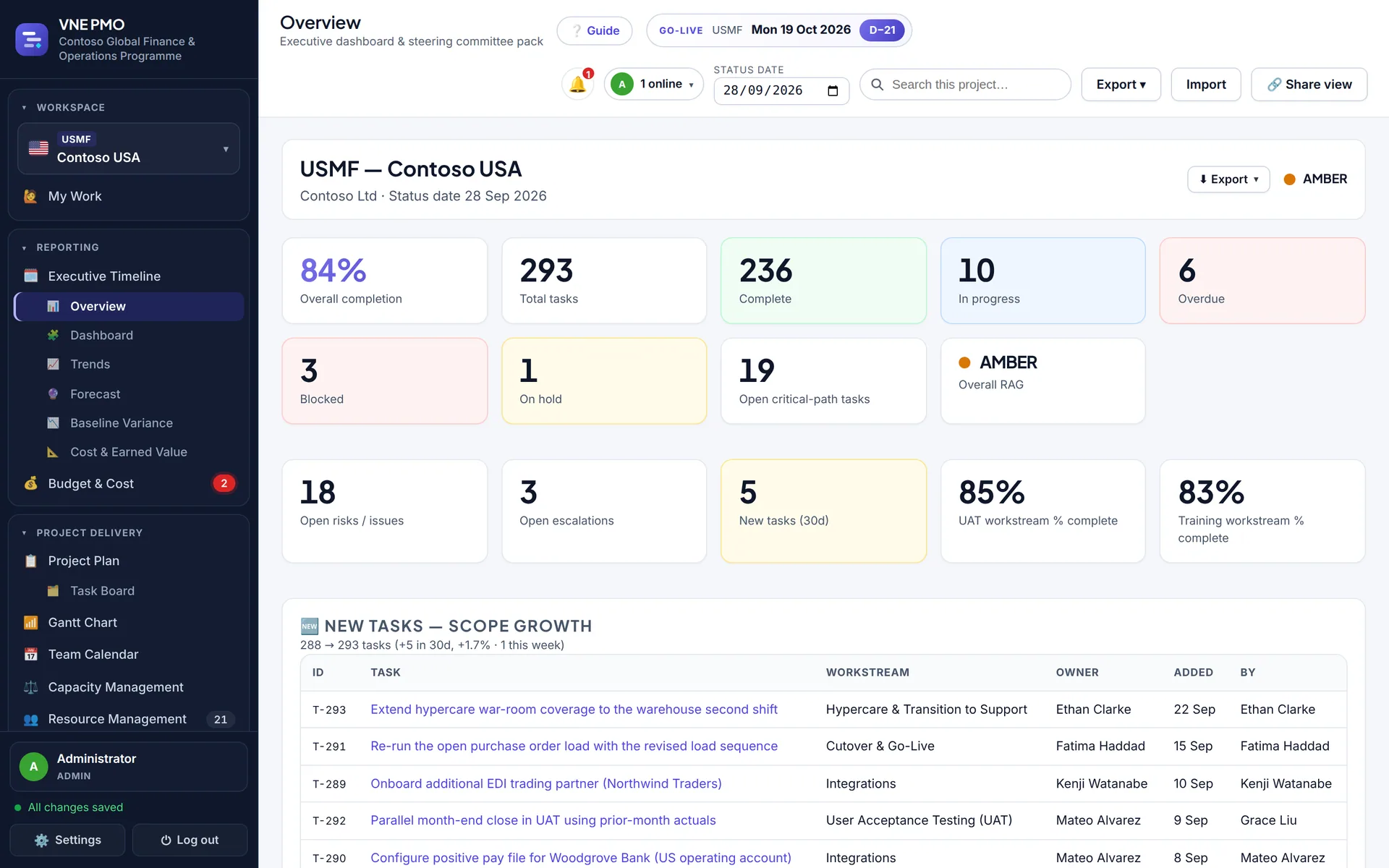
Task: Click the VNE PMO logo icon
Action: [32, 40]
